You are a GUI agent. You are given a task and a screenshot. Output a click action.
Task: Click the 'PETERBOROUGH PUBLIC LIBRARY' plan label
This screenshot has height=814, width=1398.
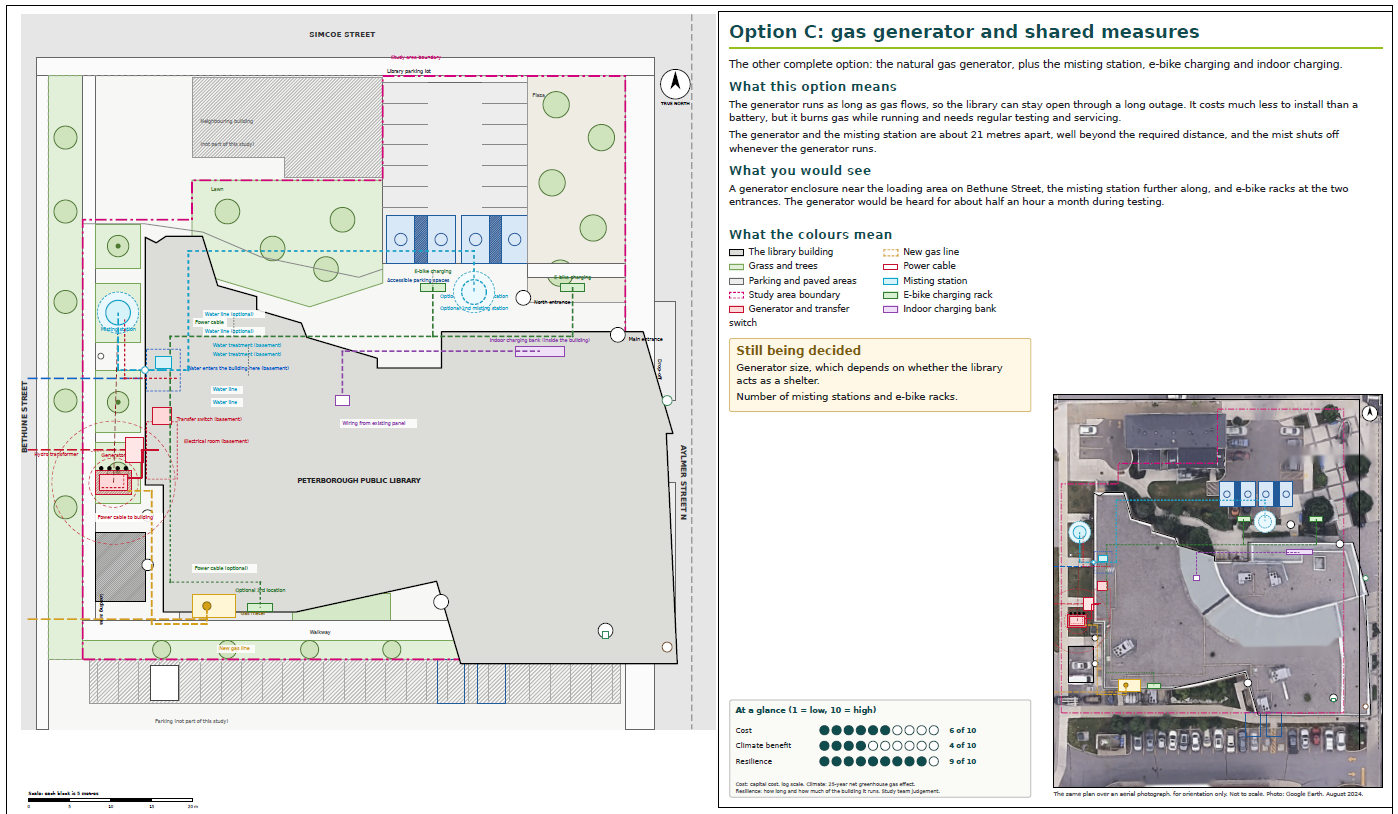click(x=359, y=481)
